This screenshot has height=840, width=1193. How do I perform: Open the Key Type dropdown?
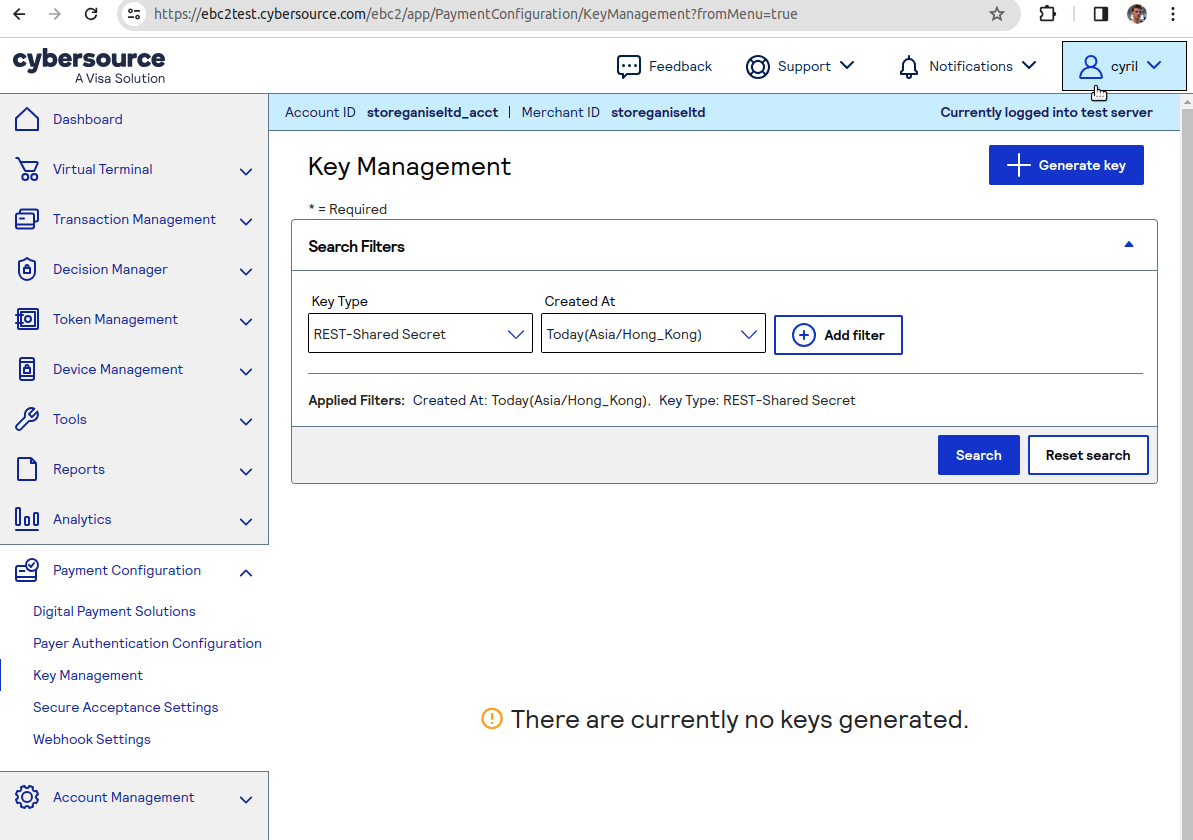420,333
